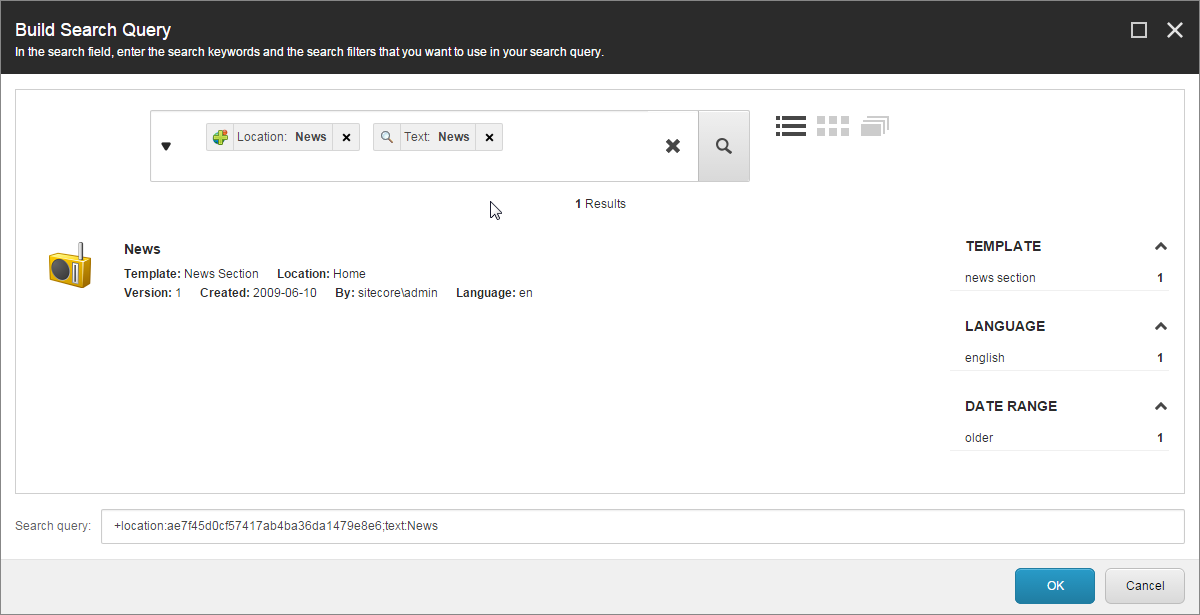Collapse the Template facet section
The width and height of the screenshot is (1200, 615).
(1160, 246)
